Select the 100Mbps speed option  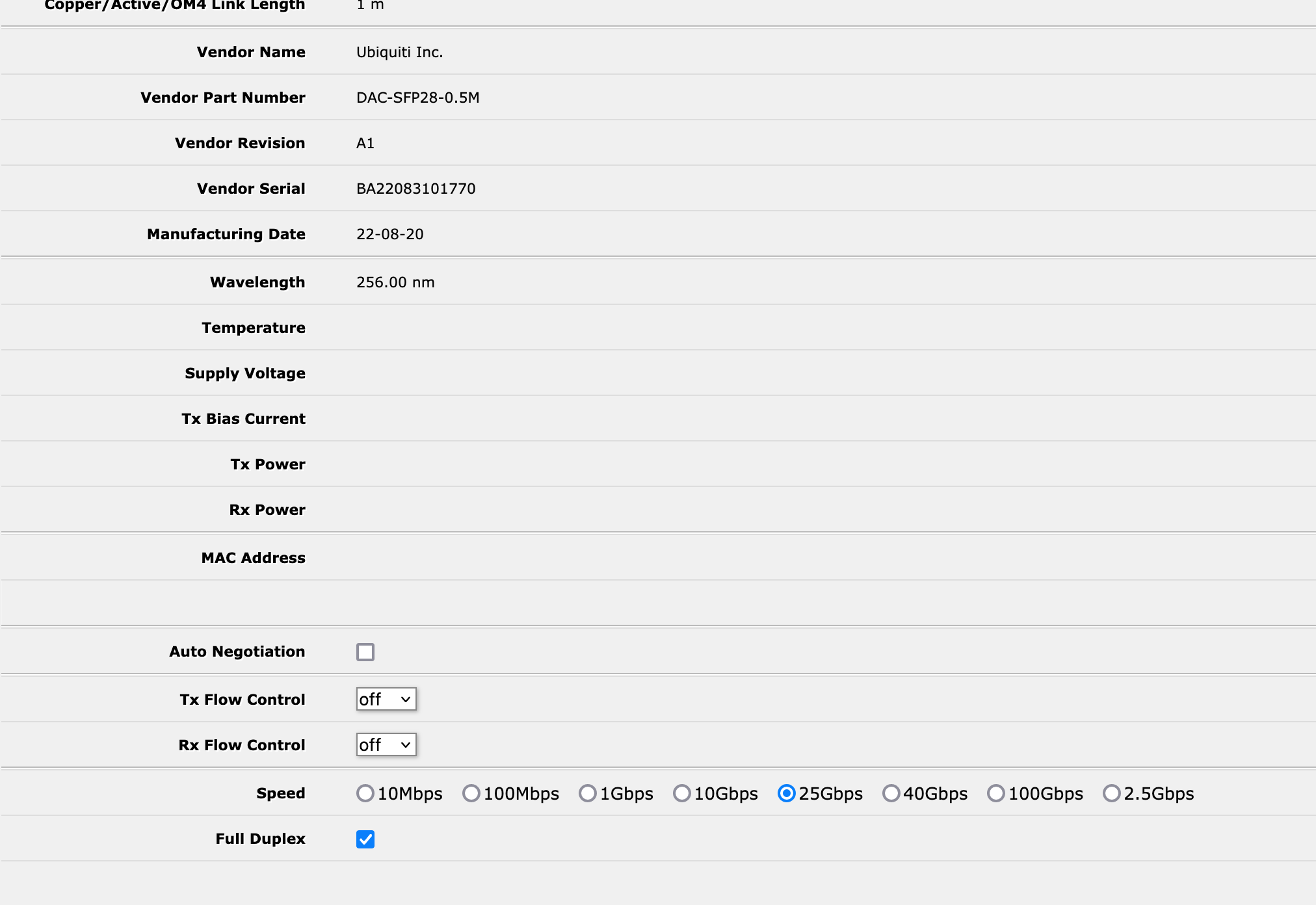(x=471, y=793)
